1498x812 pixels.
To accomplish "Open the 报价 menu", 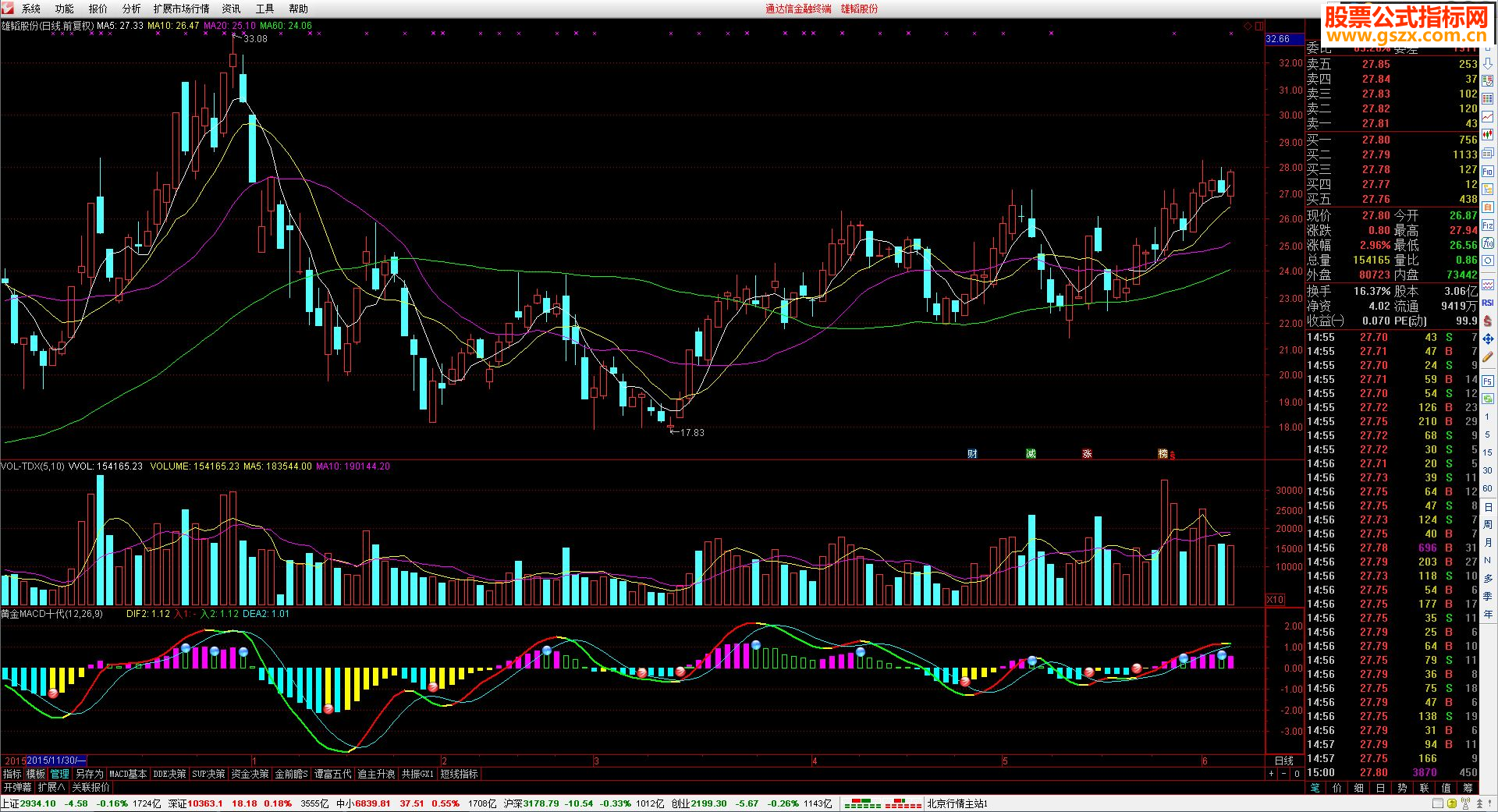I will point(98,9).
